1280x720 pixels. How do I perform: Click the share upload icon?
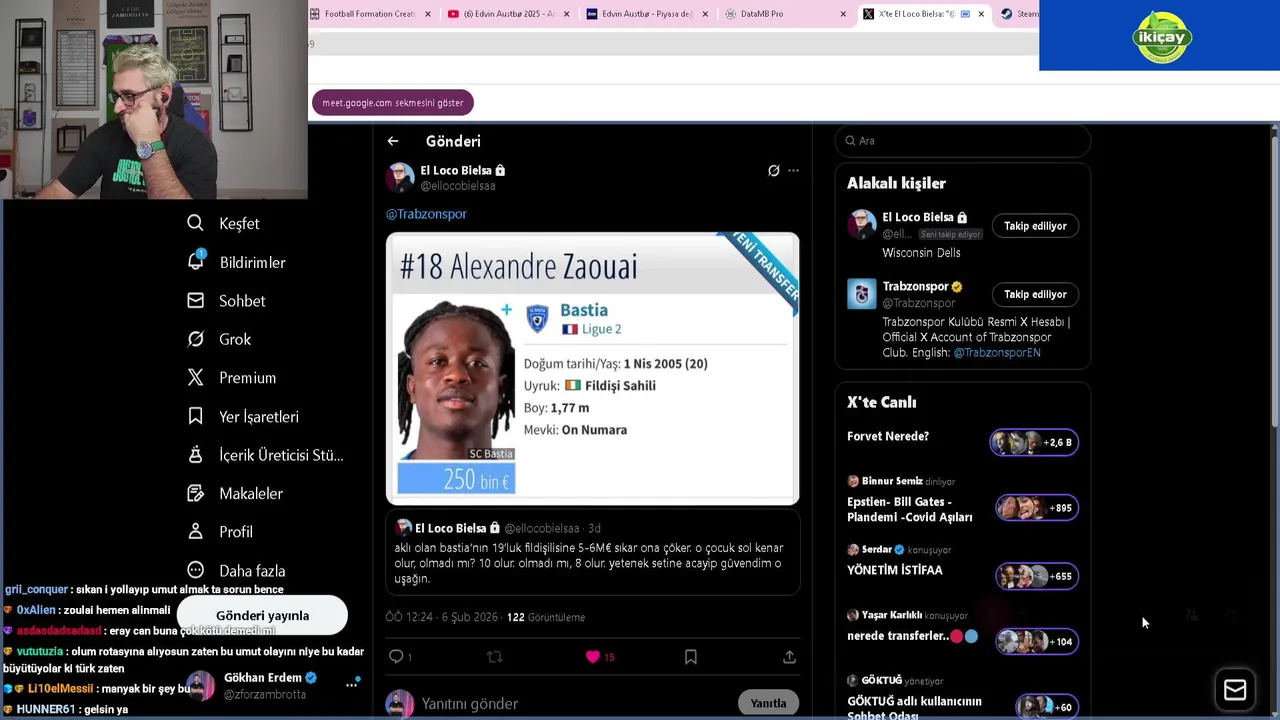pos(789,657)
